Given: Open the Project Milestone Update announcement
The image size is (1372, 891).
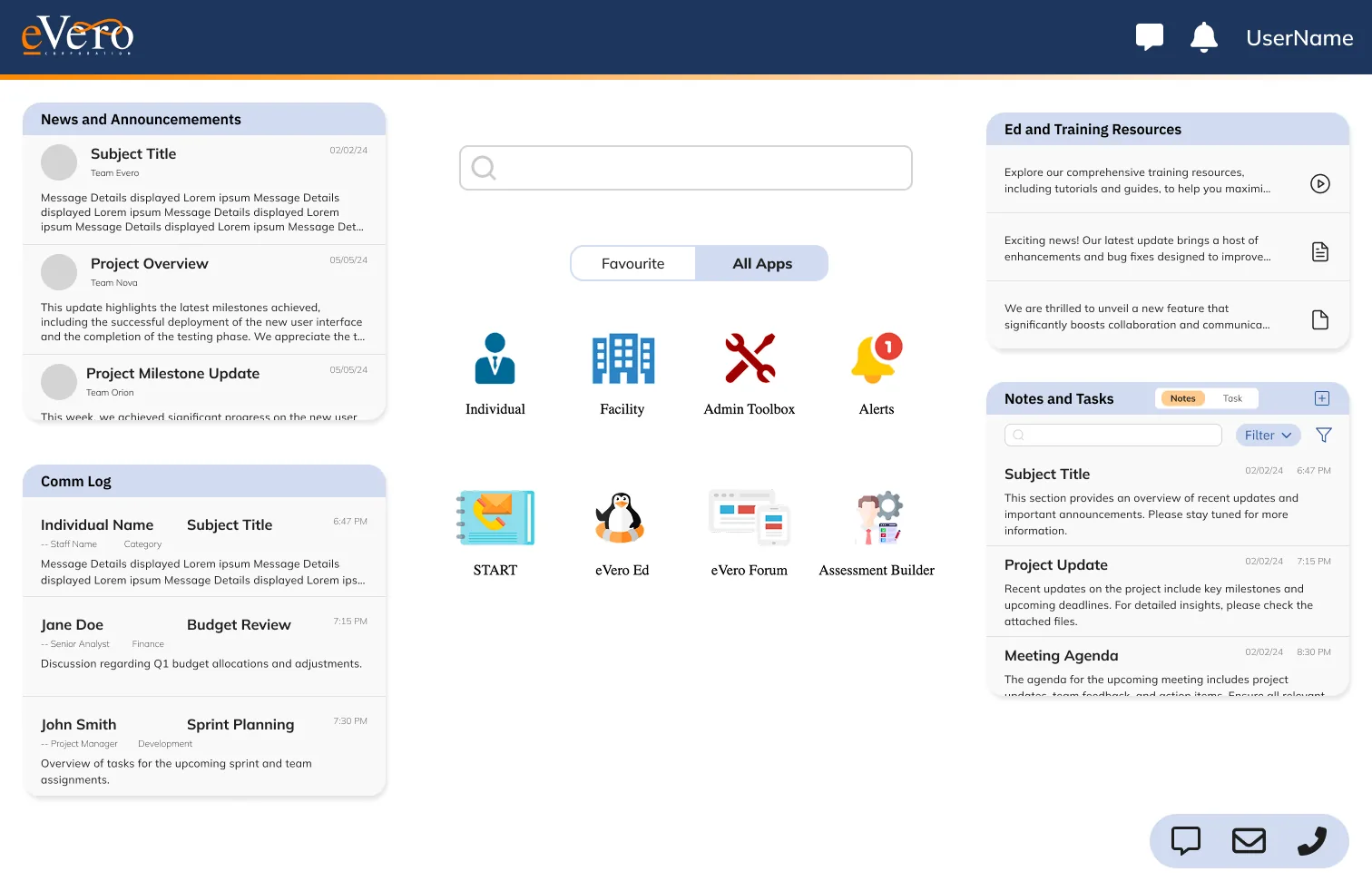Looking at the screenshot, I should [x=204, y=387].
